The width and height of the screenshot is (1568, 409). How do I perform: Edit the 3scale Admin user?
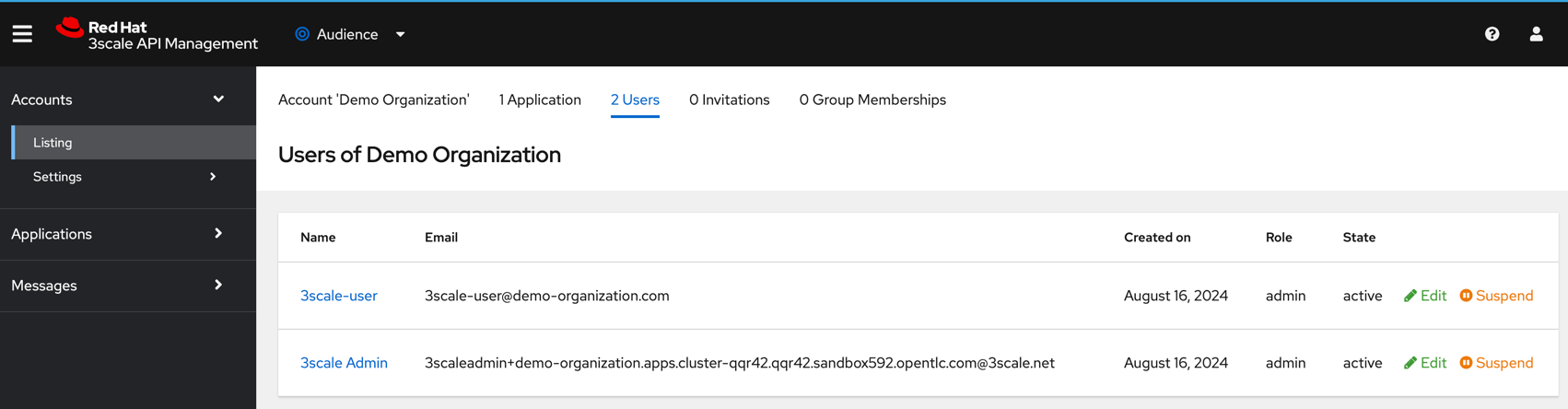tap(1425, 363)
